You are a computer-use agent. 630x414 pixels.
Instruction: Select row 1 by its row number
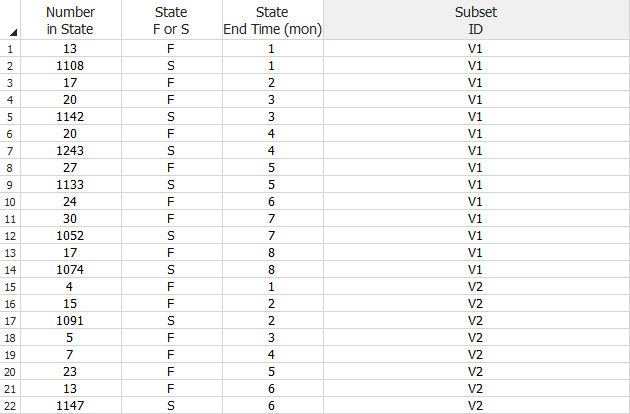click(x=11, y=48)
